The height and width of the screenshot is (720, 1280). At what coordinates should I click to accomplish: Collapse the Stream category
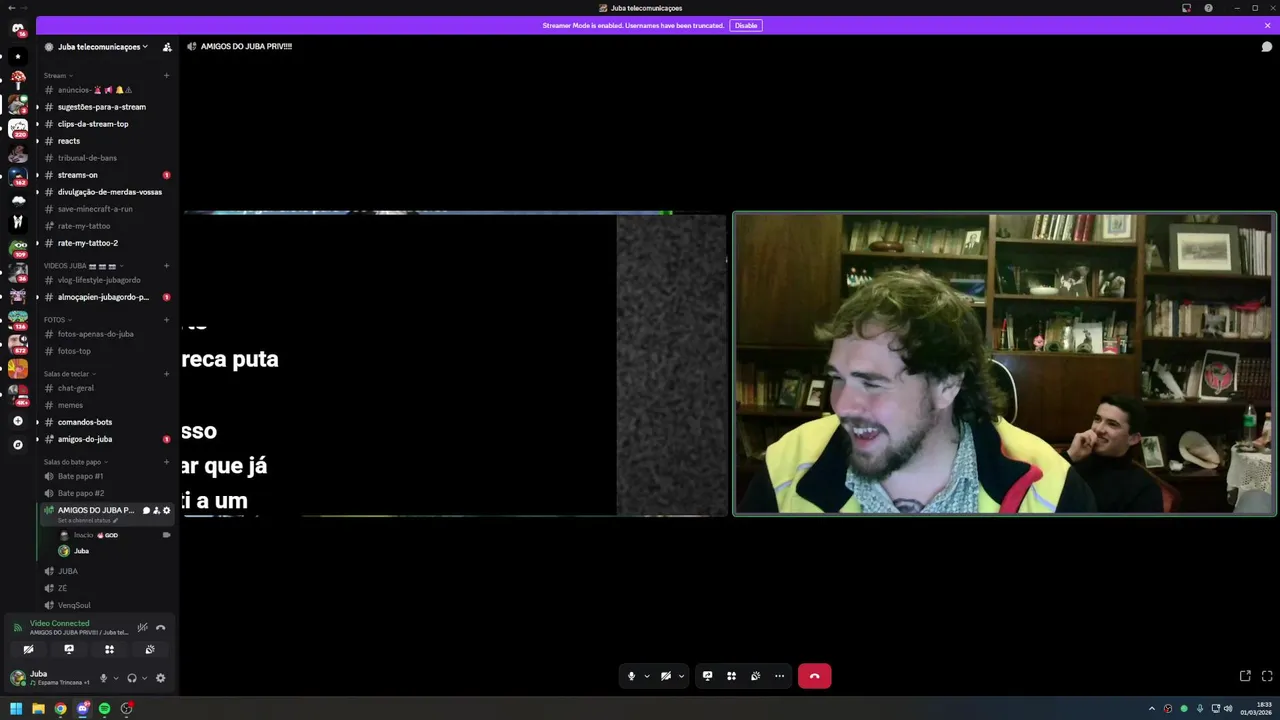57,75
